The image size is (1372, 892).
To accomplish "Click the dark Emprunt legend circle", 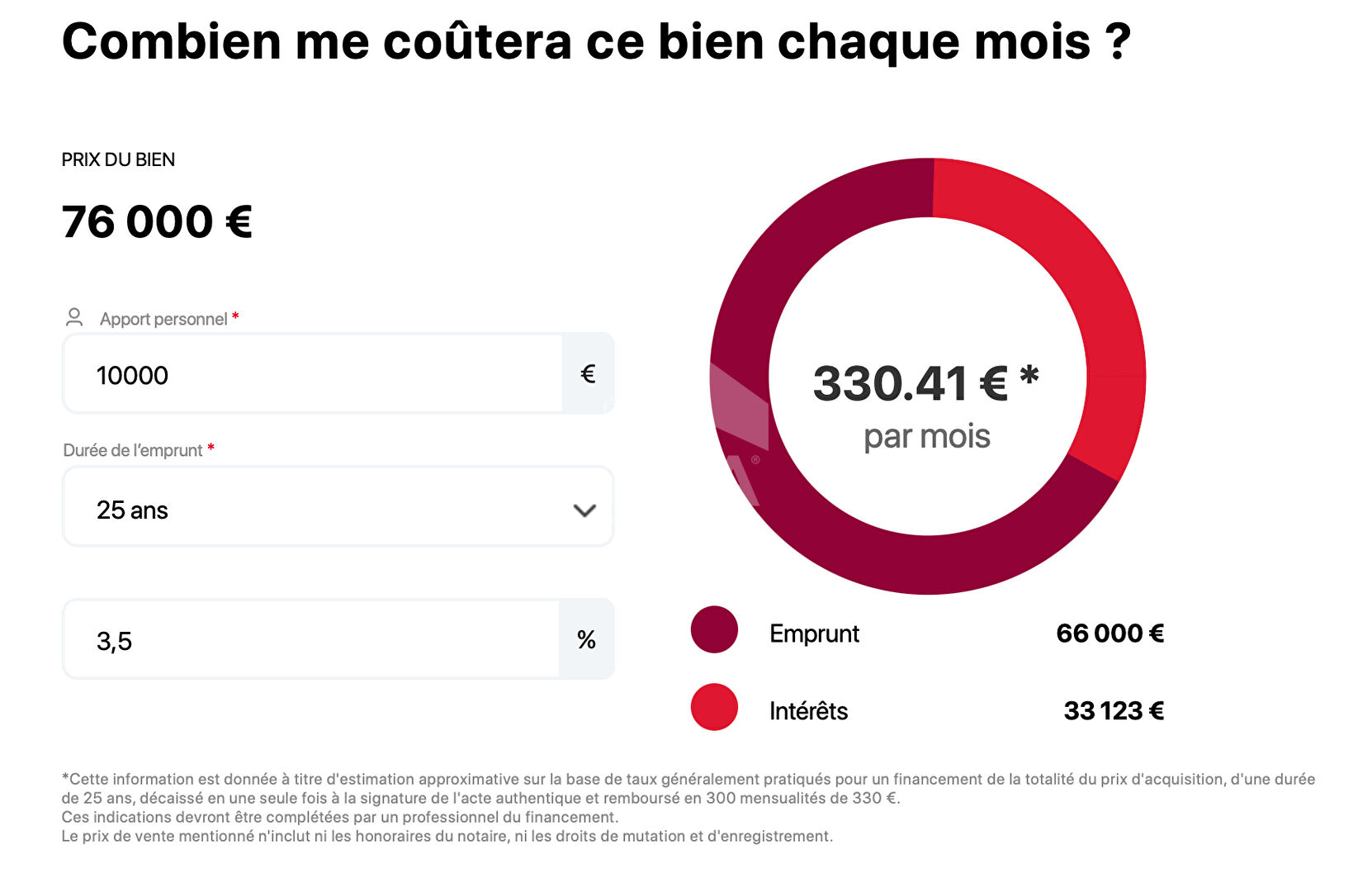I will point(714,630).
